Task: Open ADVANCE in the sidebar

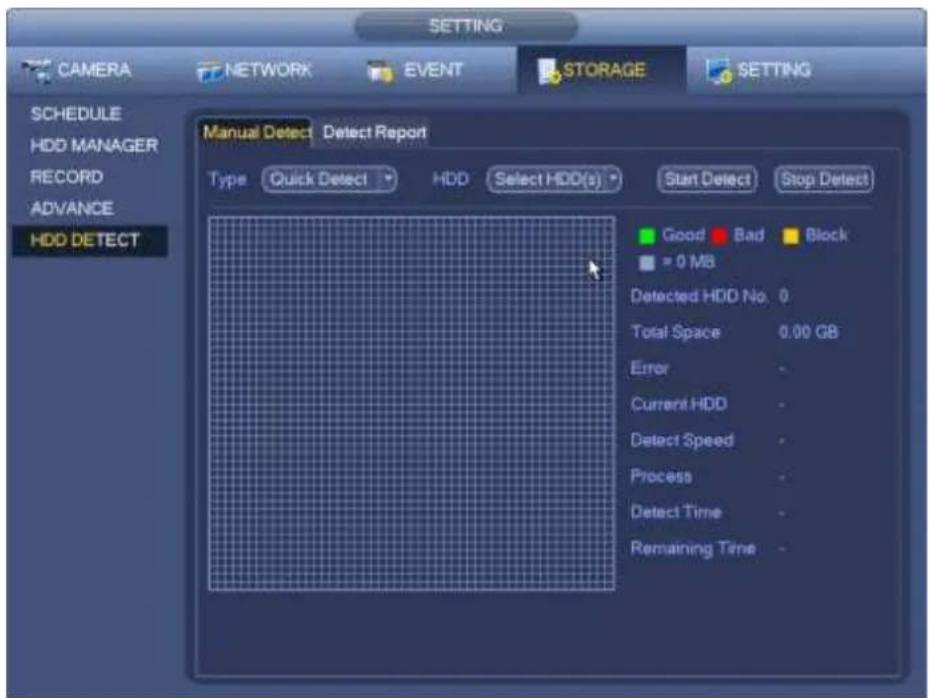Action: click(72, 209)
